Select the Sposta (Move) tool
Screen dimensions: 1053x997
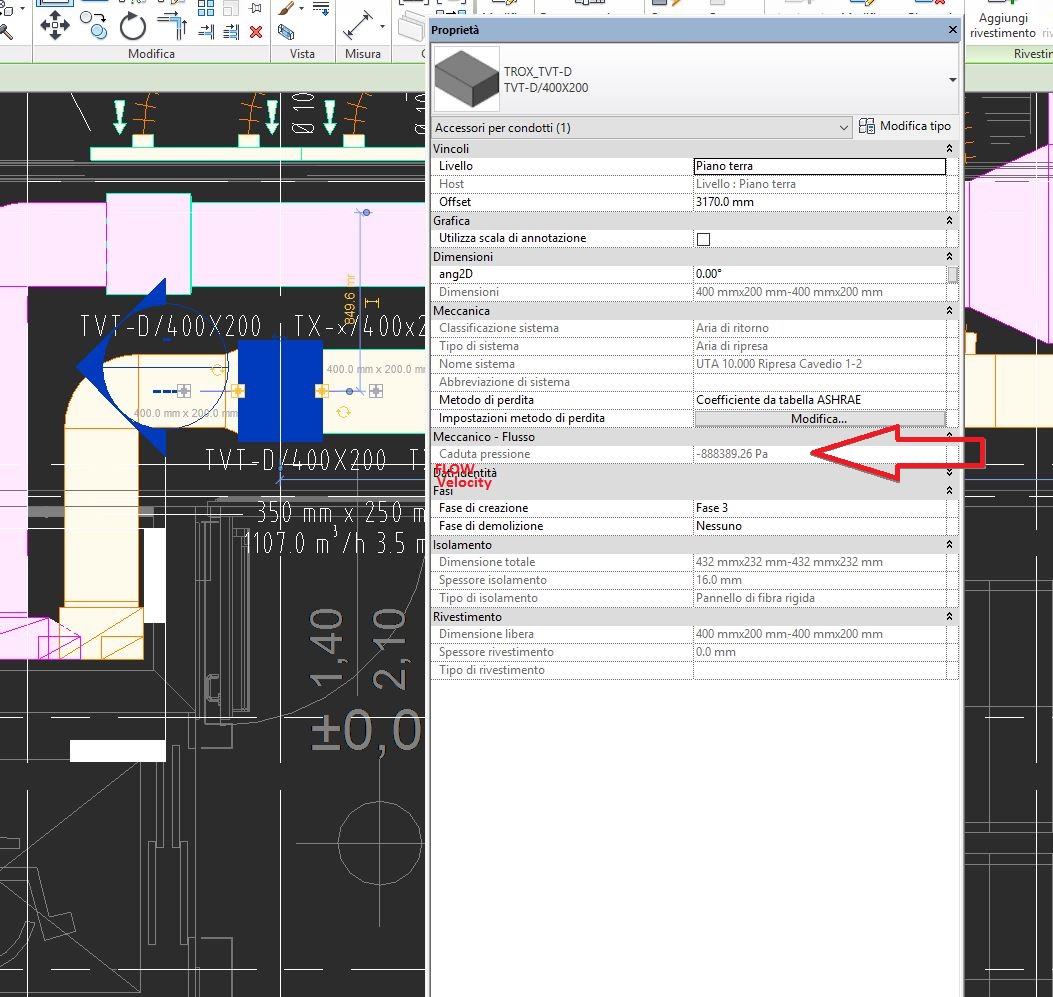(55, 25)
